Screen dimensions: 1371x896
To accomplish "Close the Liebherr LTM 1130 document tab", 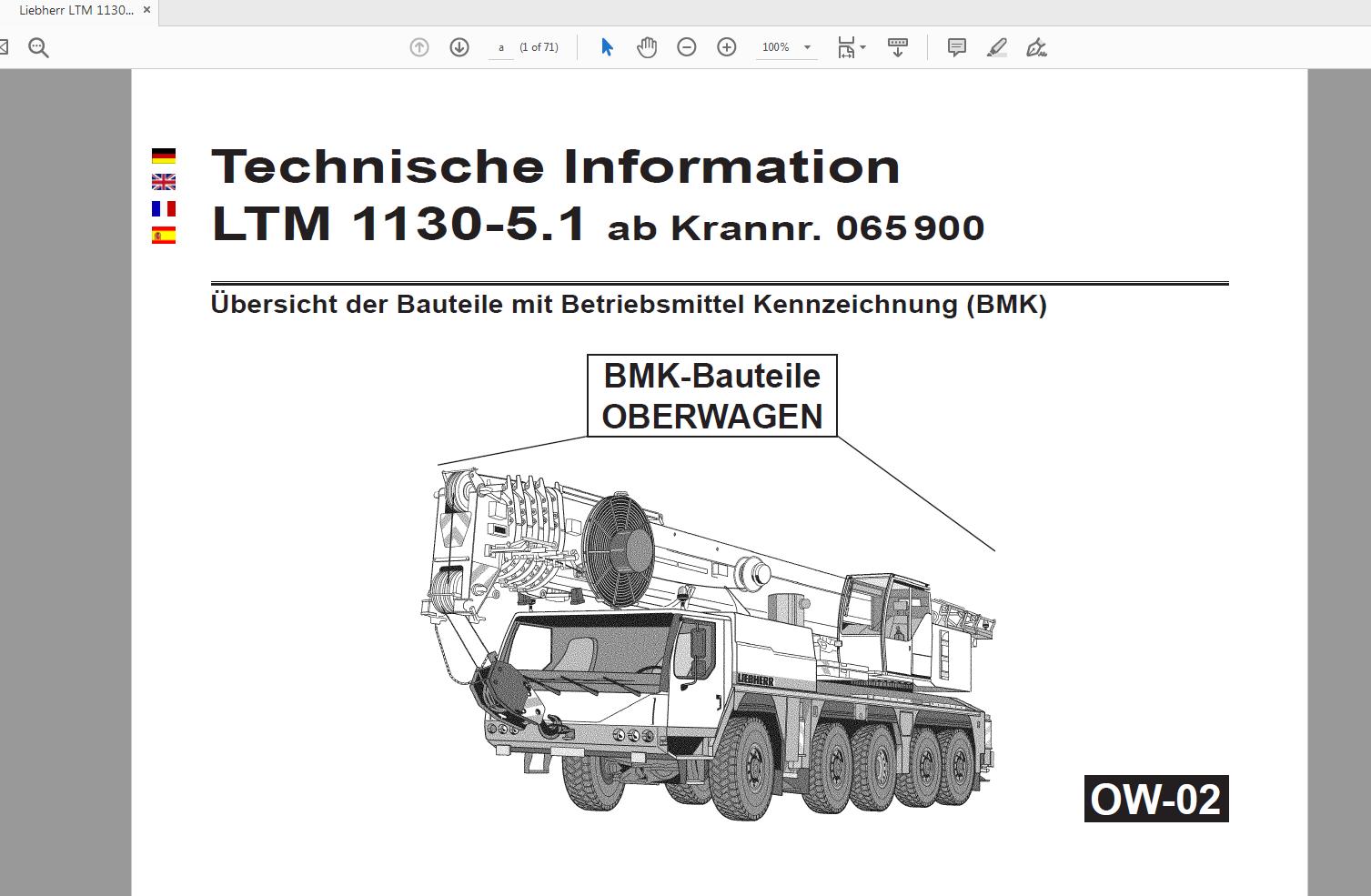I will tap(146, 10).
